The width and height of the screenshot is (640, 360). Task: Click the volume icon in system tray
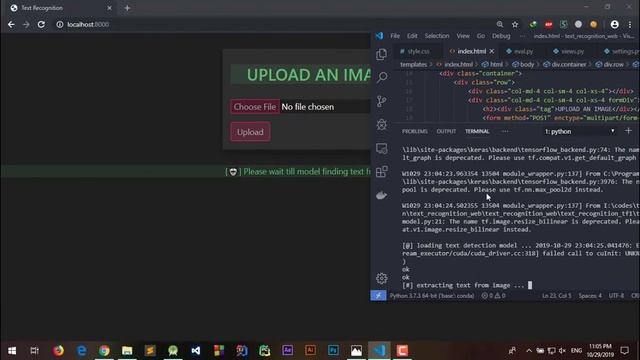pyautogui.click(x=562, y=350)
